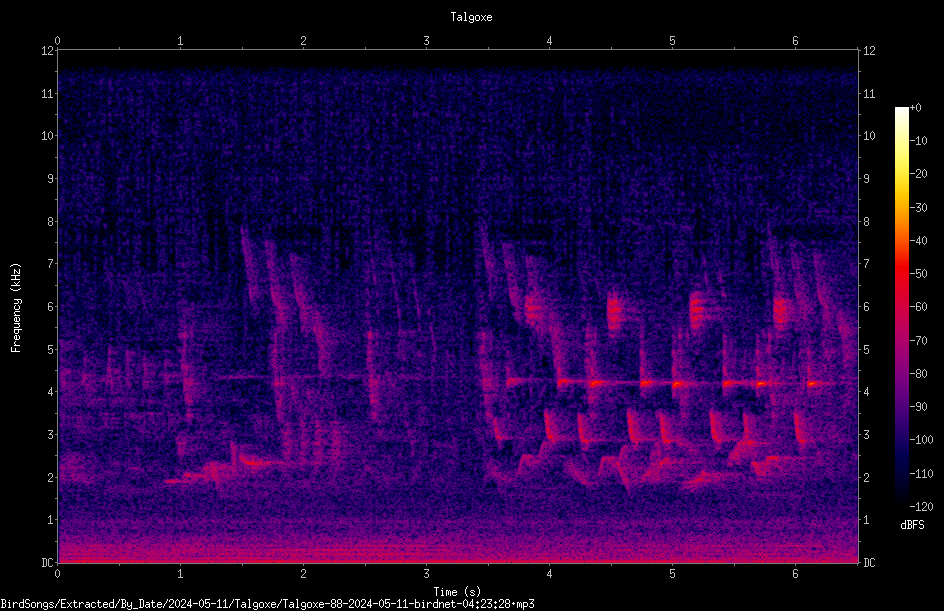Screen dimensions: 944x611
Task: Click the dBFS label under the color scale
Action: tap(912, 525)
